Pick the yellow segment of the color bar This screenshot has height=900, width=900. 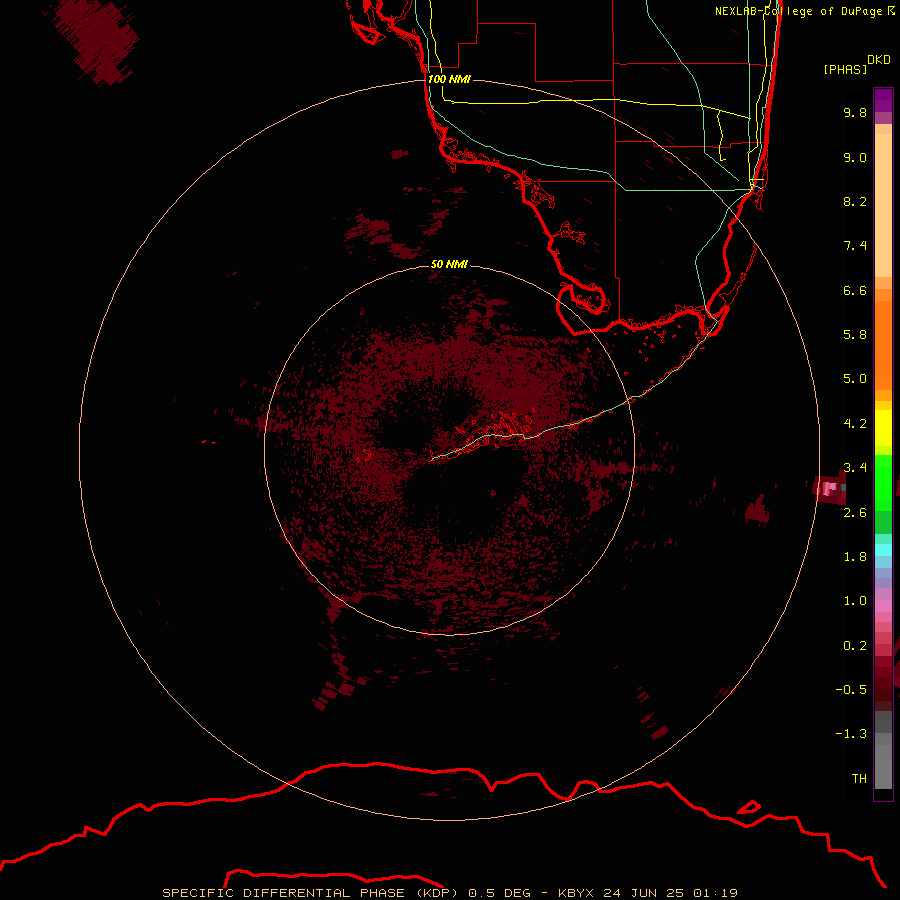tap(883, 428)
